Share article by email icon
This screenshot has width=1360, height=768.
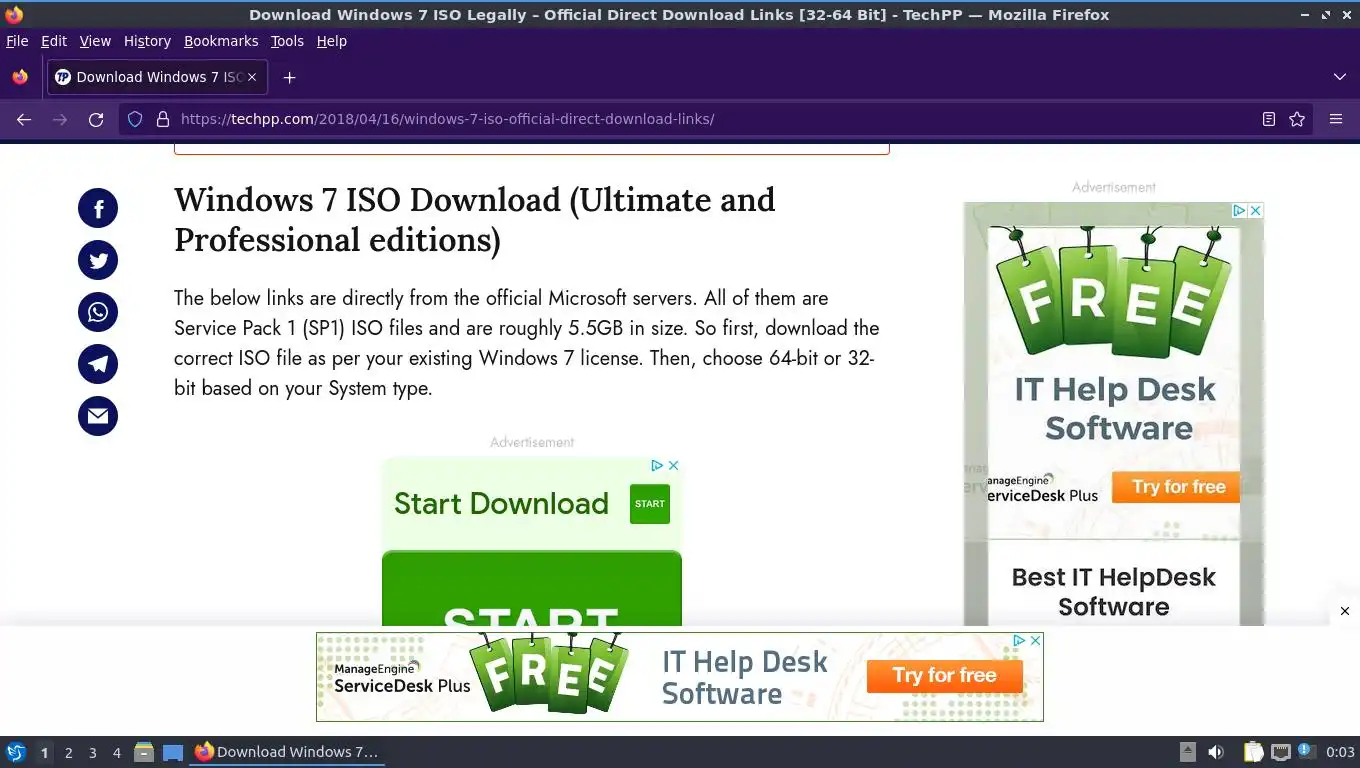tap(98, 416)
